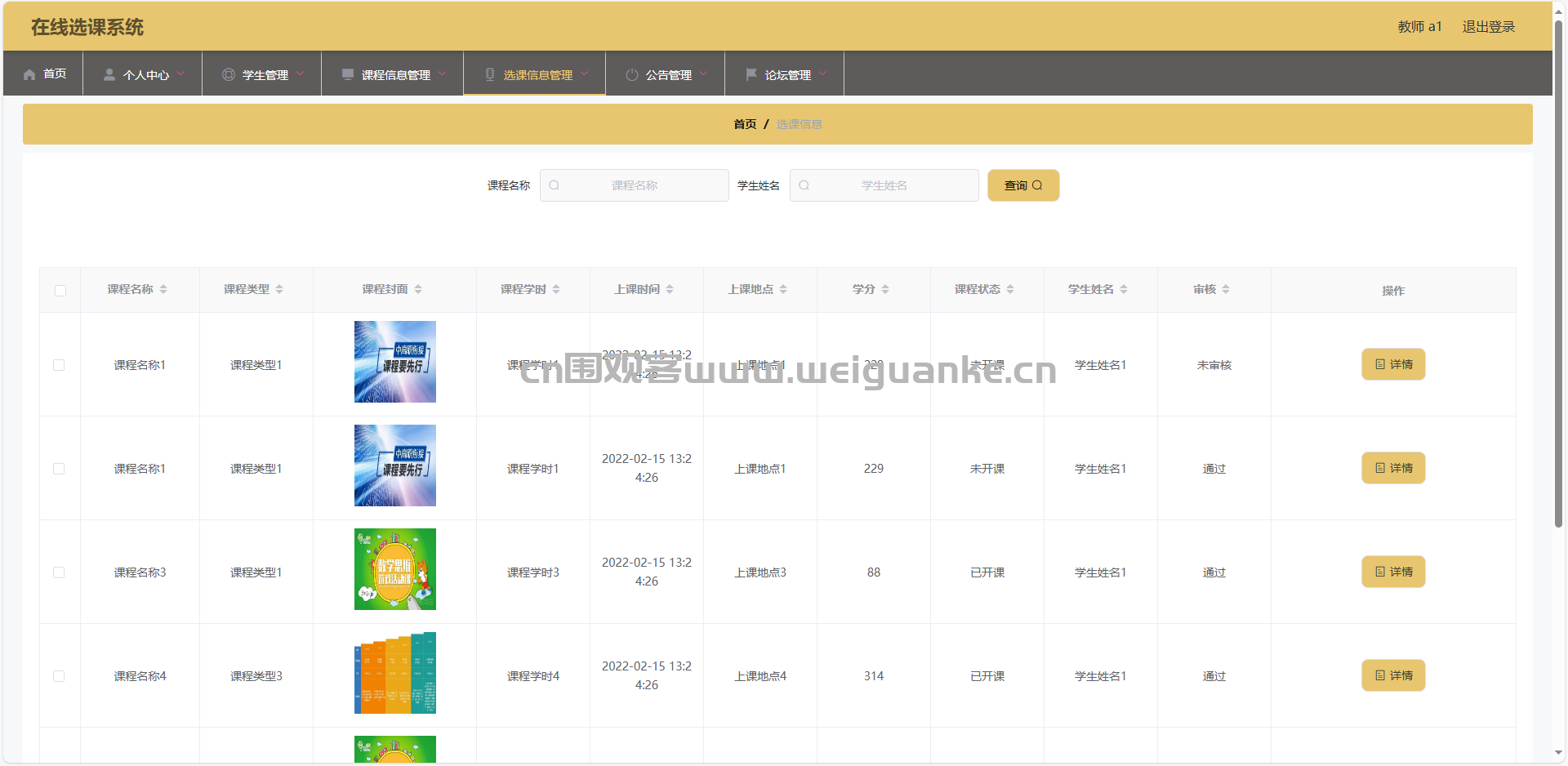This screenshot has height=766, width=1568.
Task: Toggle the select-all checkbox in the table header
Action: coord(60,291)
